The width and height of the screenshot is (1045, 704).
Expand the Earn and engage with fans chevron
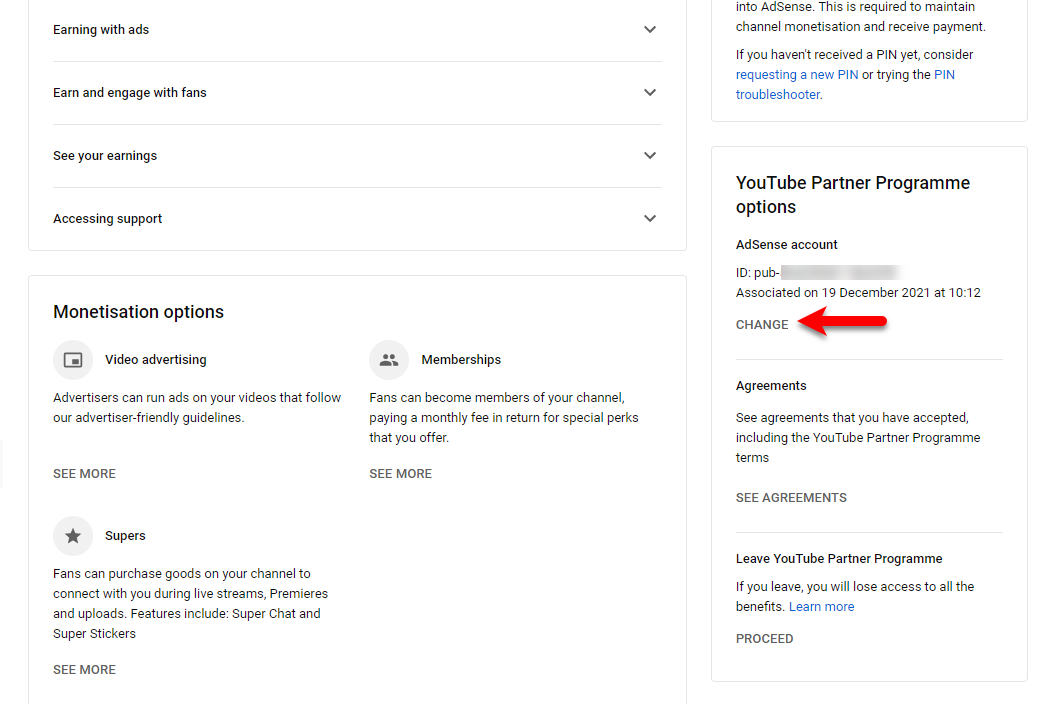click(x=650, y=93)
